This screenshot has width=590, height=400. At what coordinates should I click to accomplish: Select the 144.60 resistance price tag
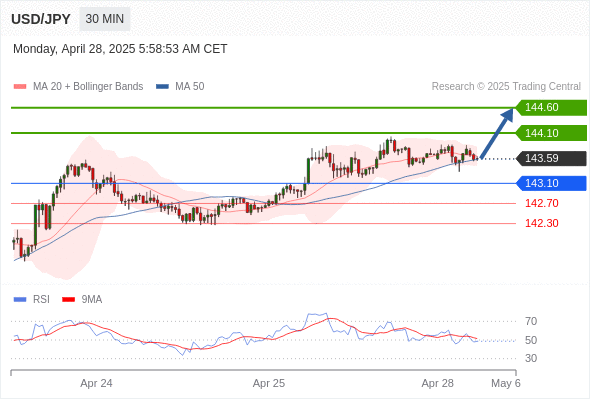click(551, 108)
